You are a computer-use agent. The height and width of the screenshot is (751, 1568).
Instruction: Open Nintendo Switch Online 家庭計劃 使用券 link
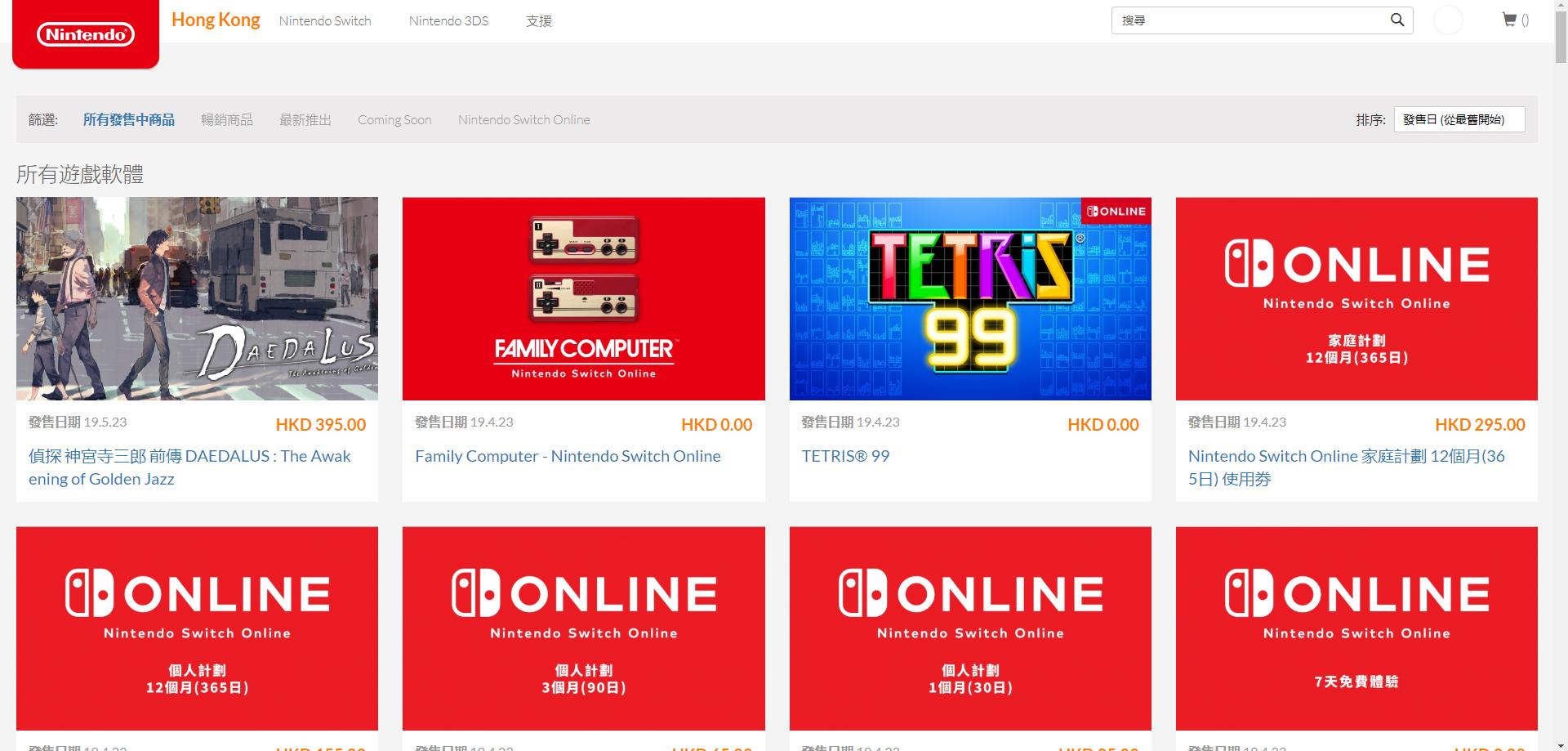(x=1347, y=467)
